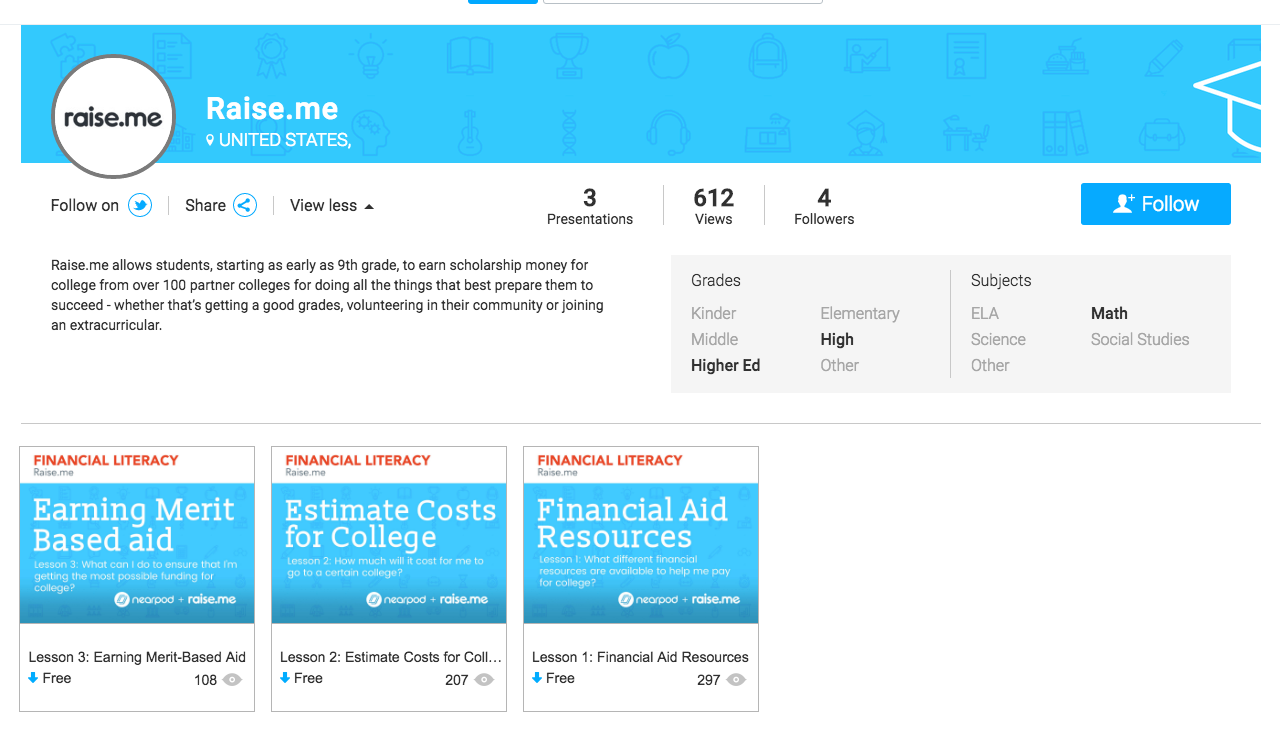This screenshot has width=1280, height=743.
Task: Click the Free download arrow for Lesson 3
Action: pyautogui.click(x=33, y=678)
